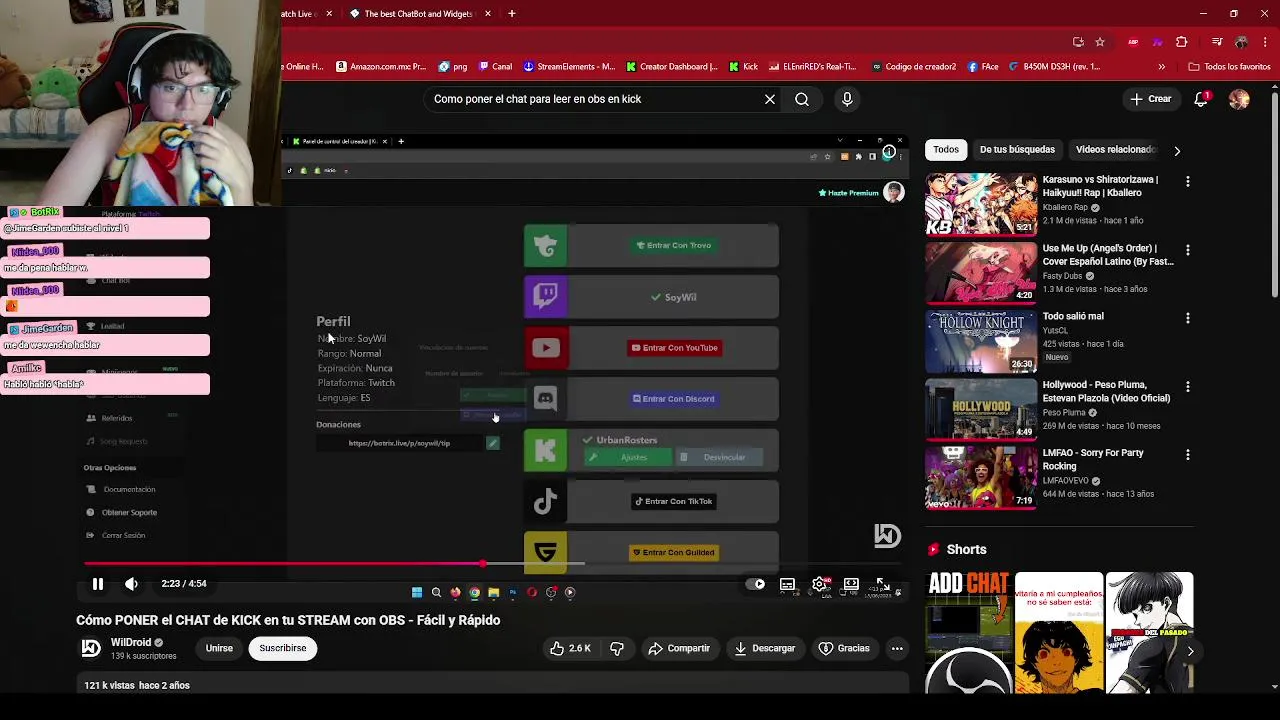Open Hollywood - Peso Pluma video title
Viewport: 1280px width, 720px height.
(x=1107, y=391)
